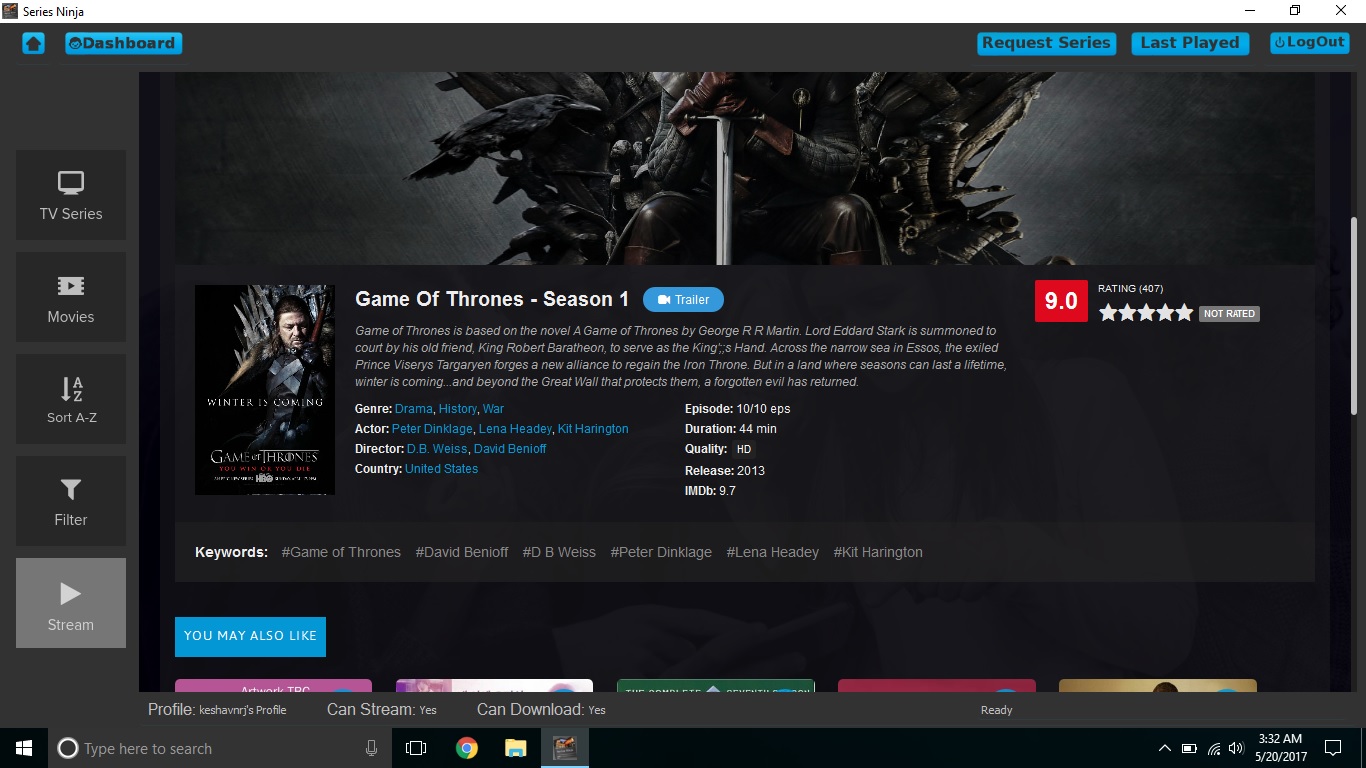Viewport: 1366px width, 768px height.
Task: Click the volume speaker tray icon
Action: (1237, 748)
